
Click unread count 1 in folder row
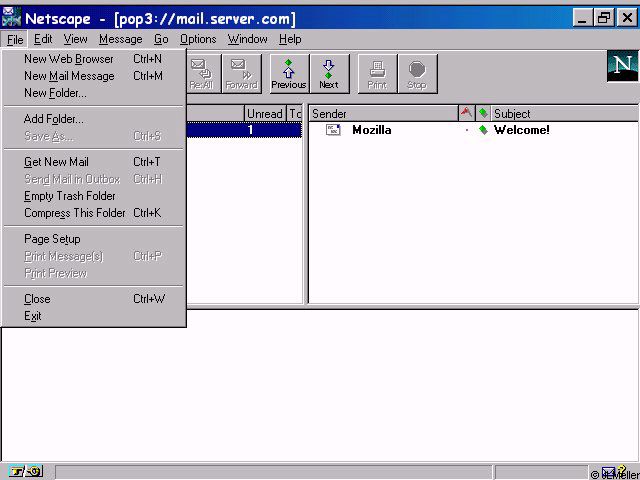250,130
